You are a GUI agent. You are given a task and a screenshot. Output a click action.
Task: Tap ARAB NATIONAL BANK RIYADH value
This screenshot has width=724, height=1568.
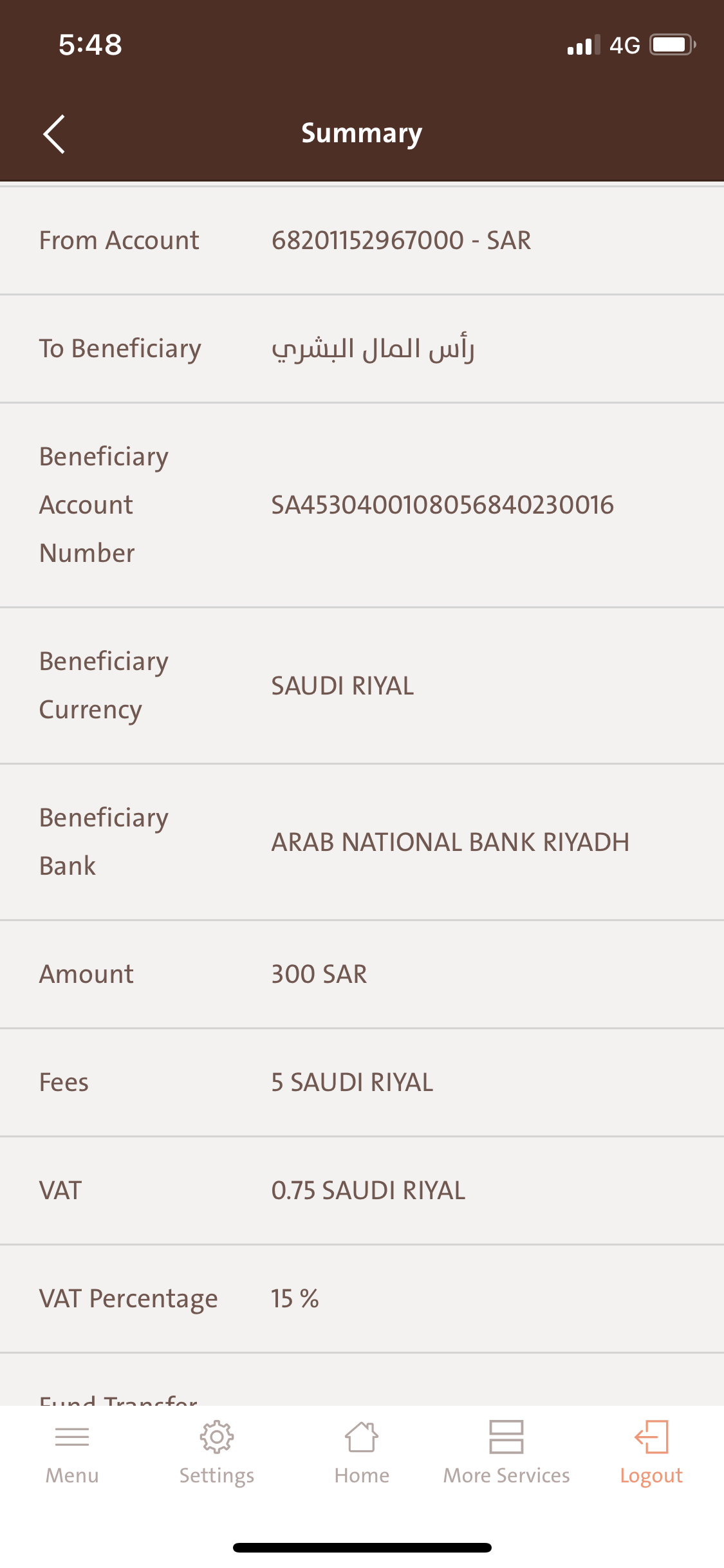pyautogui.click(x=450, y=843)
